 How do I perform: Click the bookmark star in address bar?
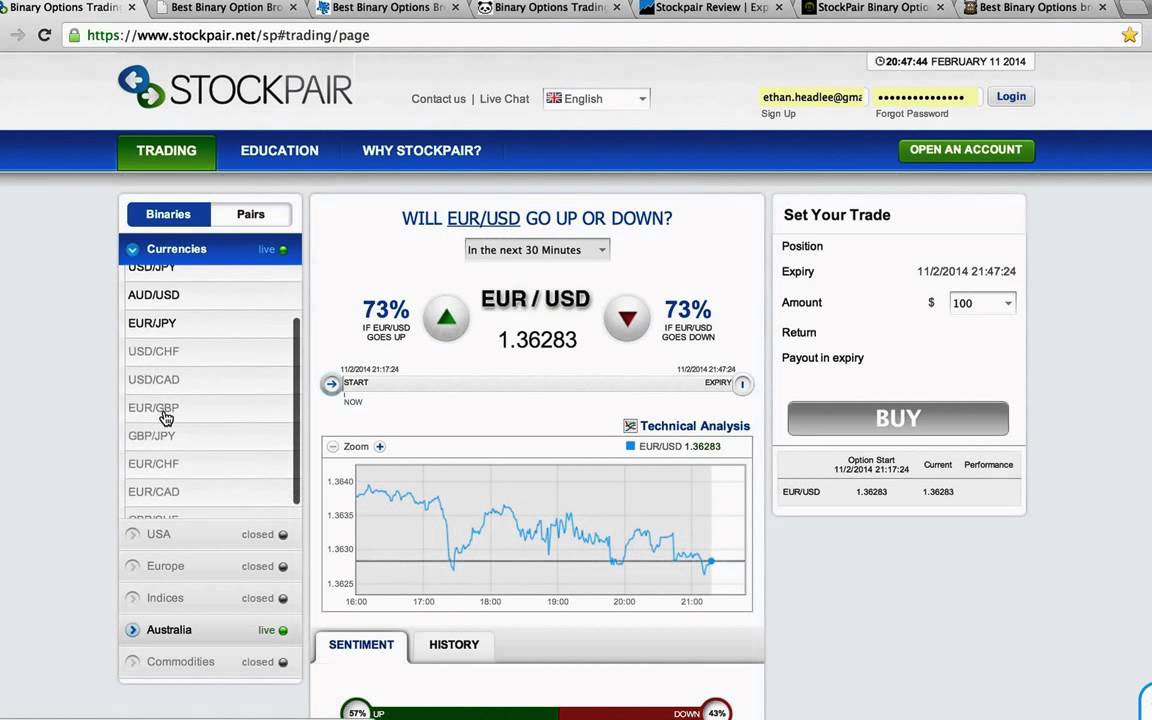pos(1129,35)
